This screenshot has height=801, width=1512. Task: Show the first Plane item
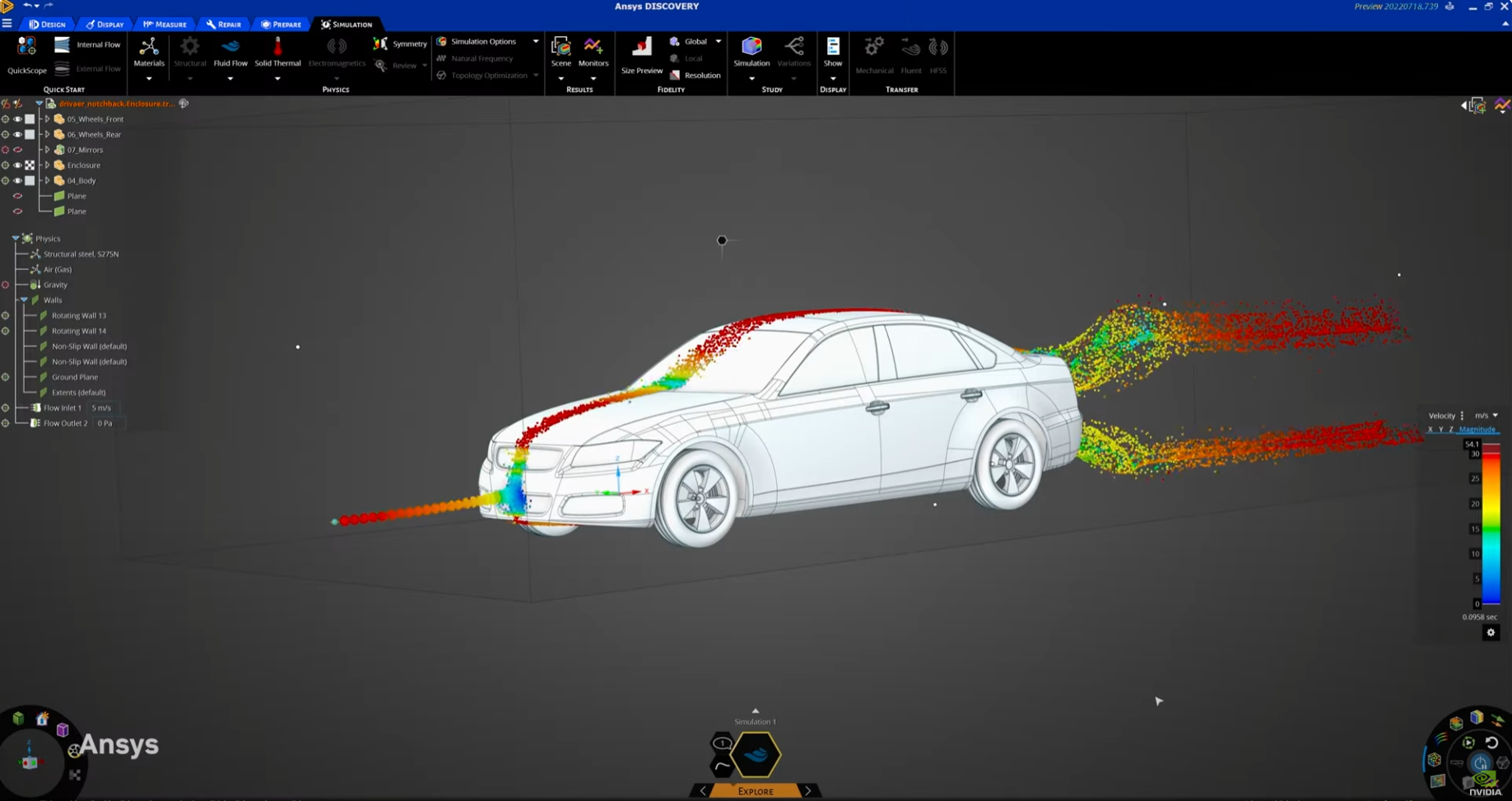17,196
